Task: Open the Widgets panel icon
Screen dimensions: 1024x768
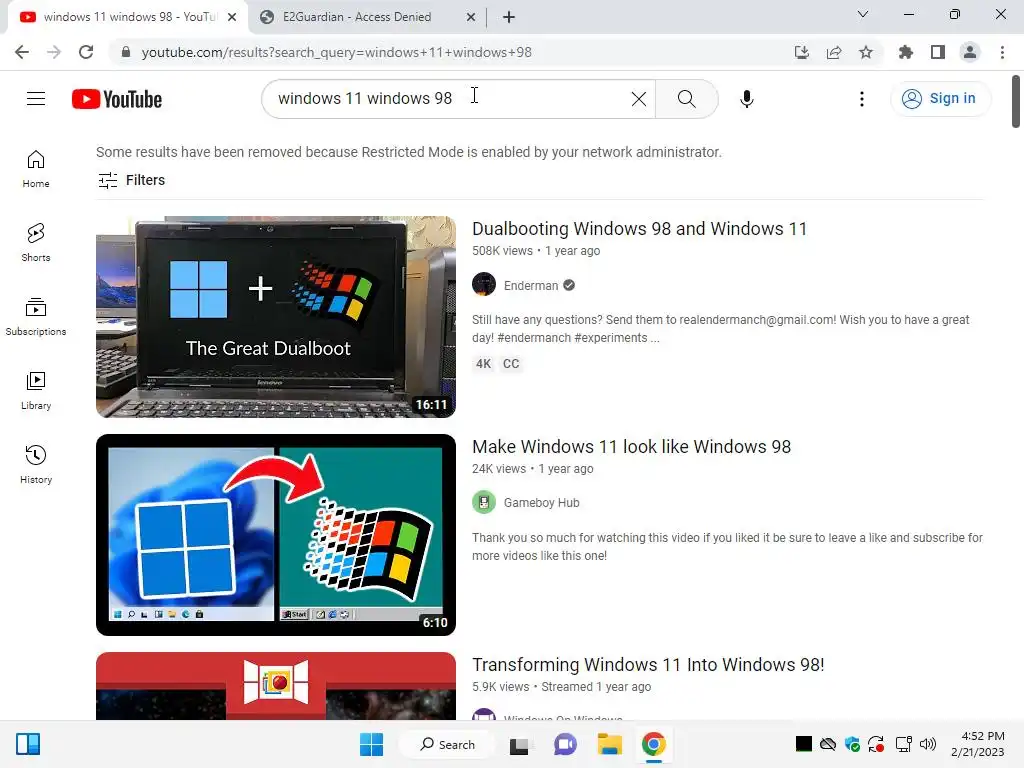Action: 28,744
